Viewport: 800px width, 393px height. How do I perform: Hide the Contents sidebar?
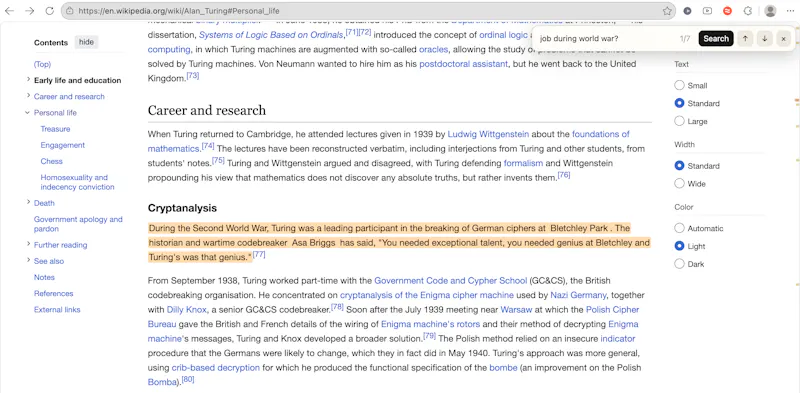pyautogui.click(x=86, y=42)
